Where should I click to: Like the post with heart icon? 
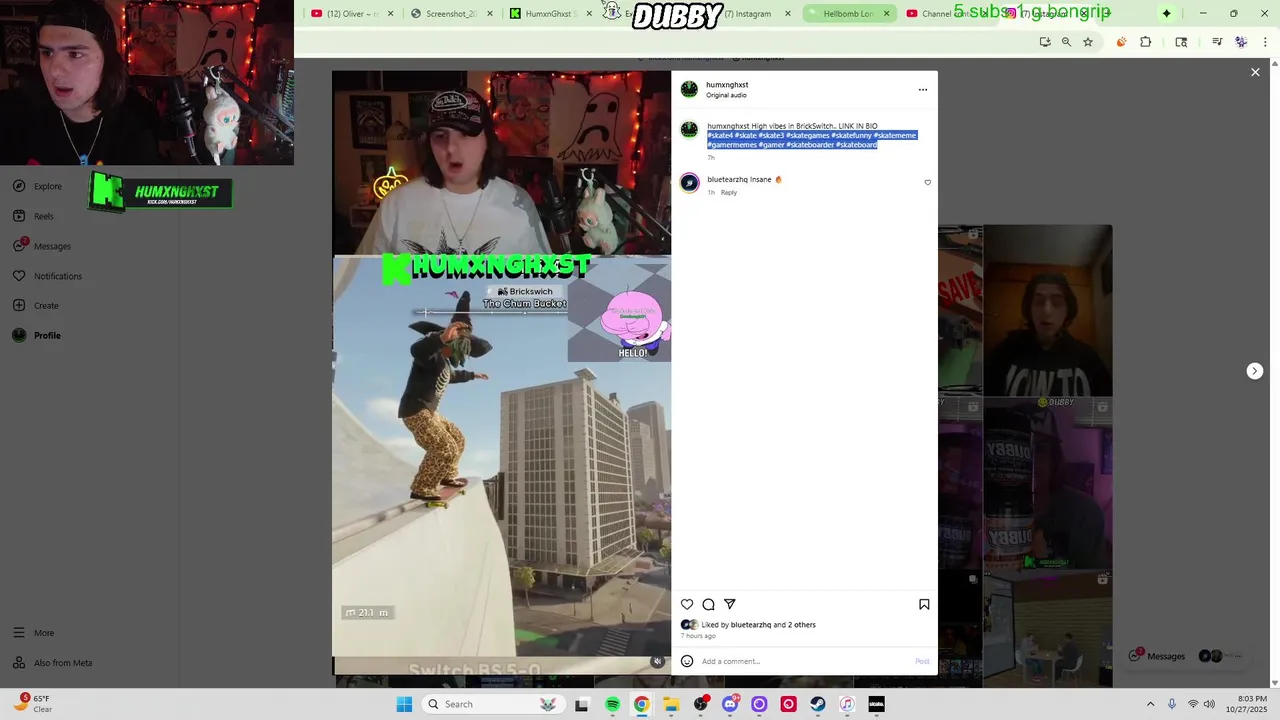click(x=687, y=604)
